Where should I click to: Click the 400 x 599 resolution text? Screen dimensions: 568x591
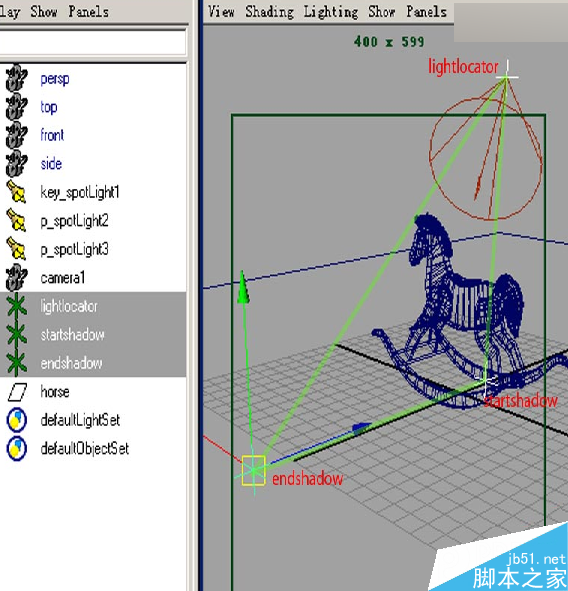tap(389, 41)
